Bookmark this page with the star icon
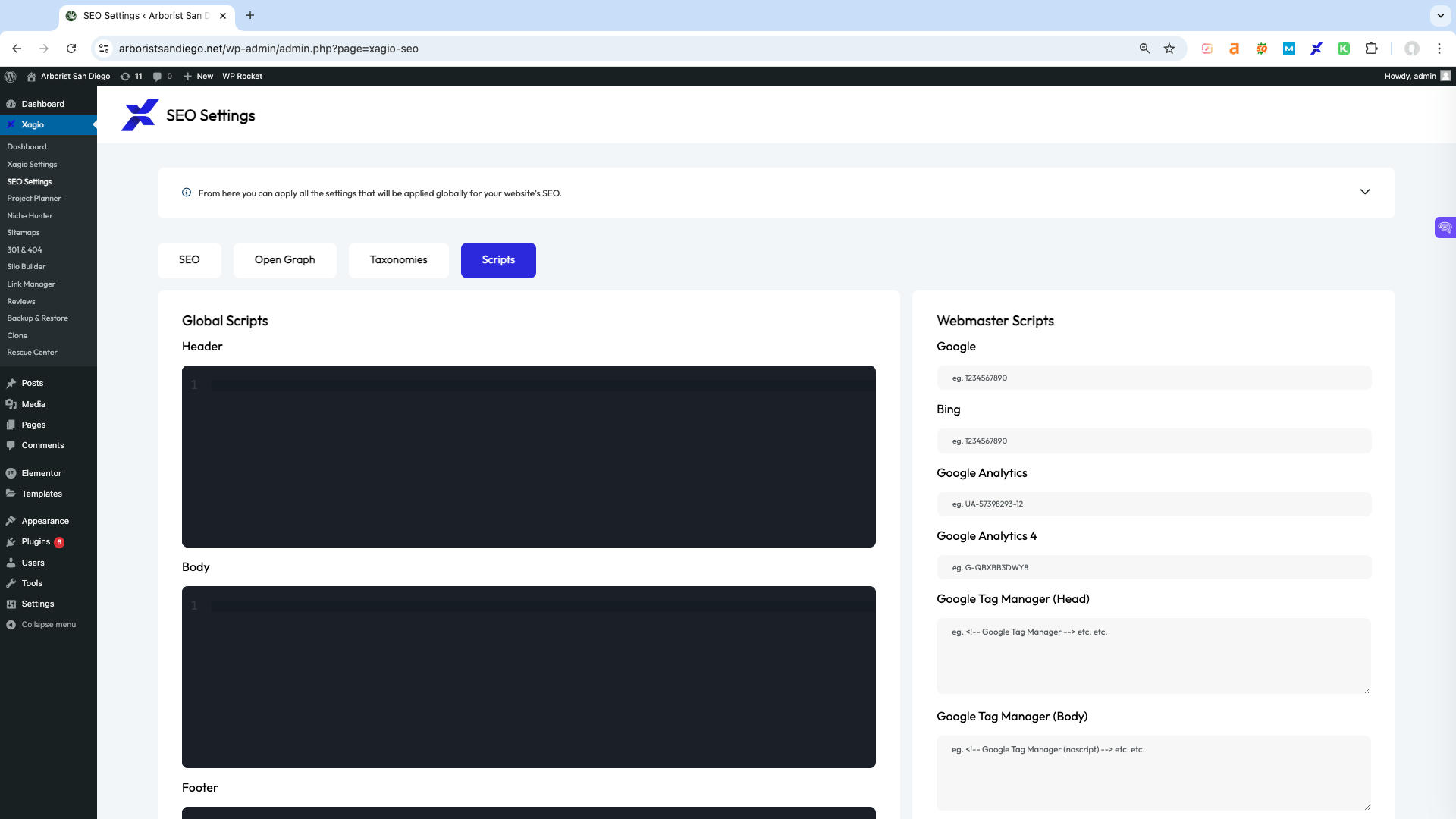The height and width of the screenshot is (819, 1456). [x=1169, y=49]
